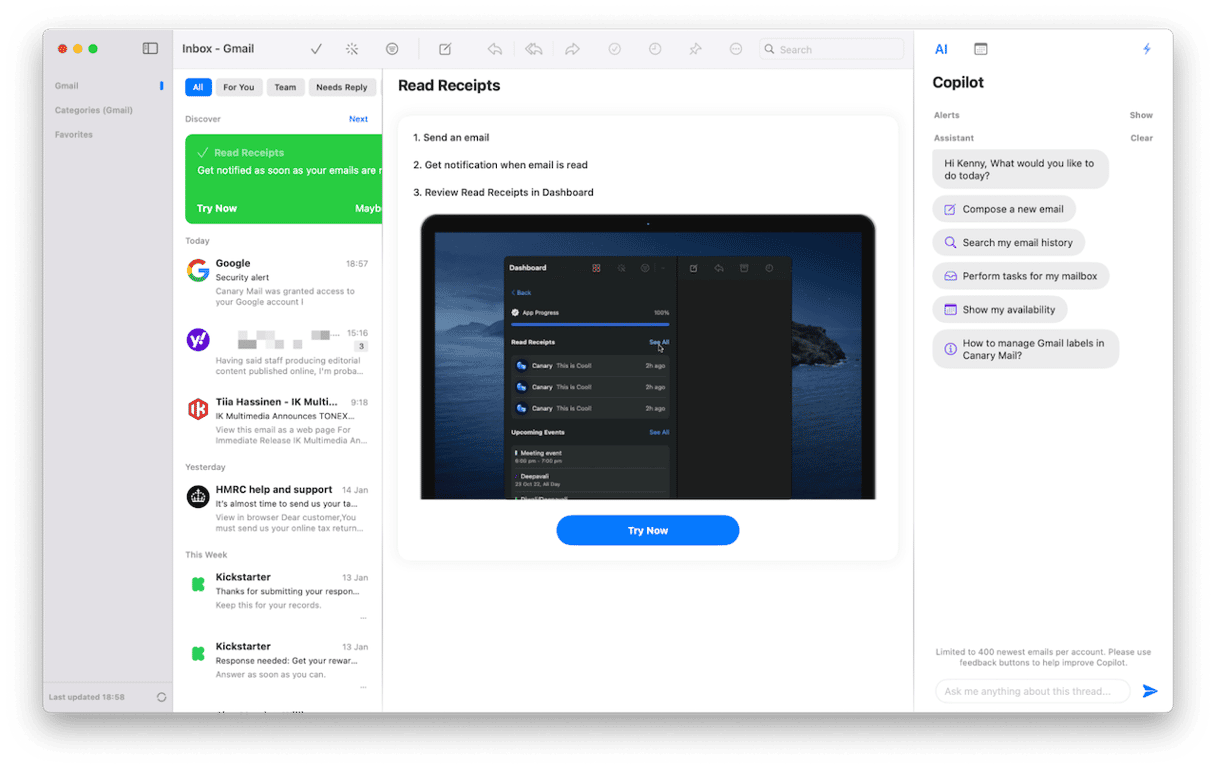Screen dimensions: 1216x769
Task: Toggle the sidebar panel icon
Action: pyautogui.click(x=150, y=48)
